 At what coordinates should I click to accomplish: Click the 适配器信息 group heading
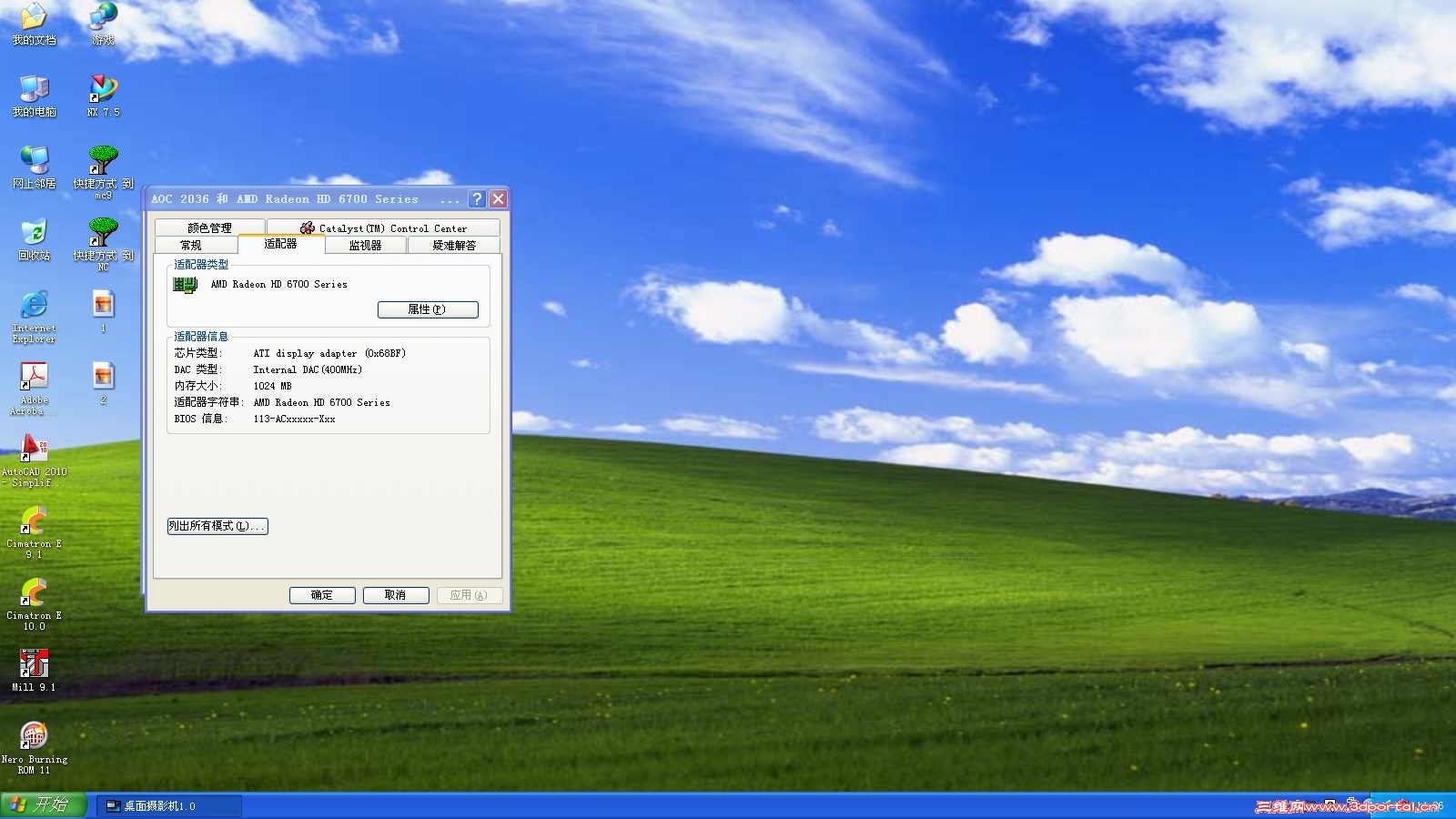[x=201, y=337]
